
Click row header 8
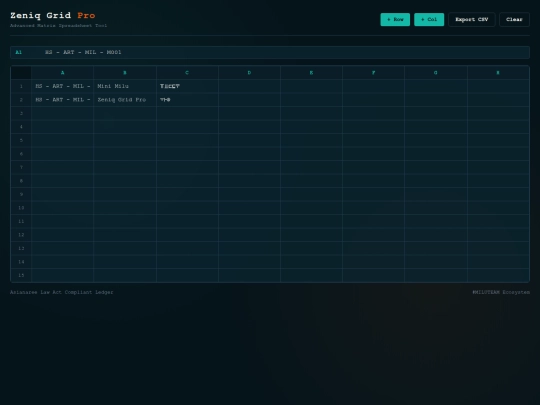(21, 181)
